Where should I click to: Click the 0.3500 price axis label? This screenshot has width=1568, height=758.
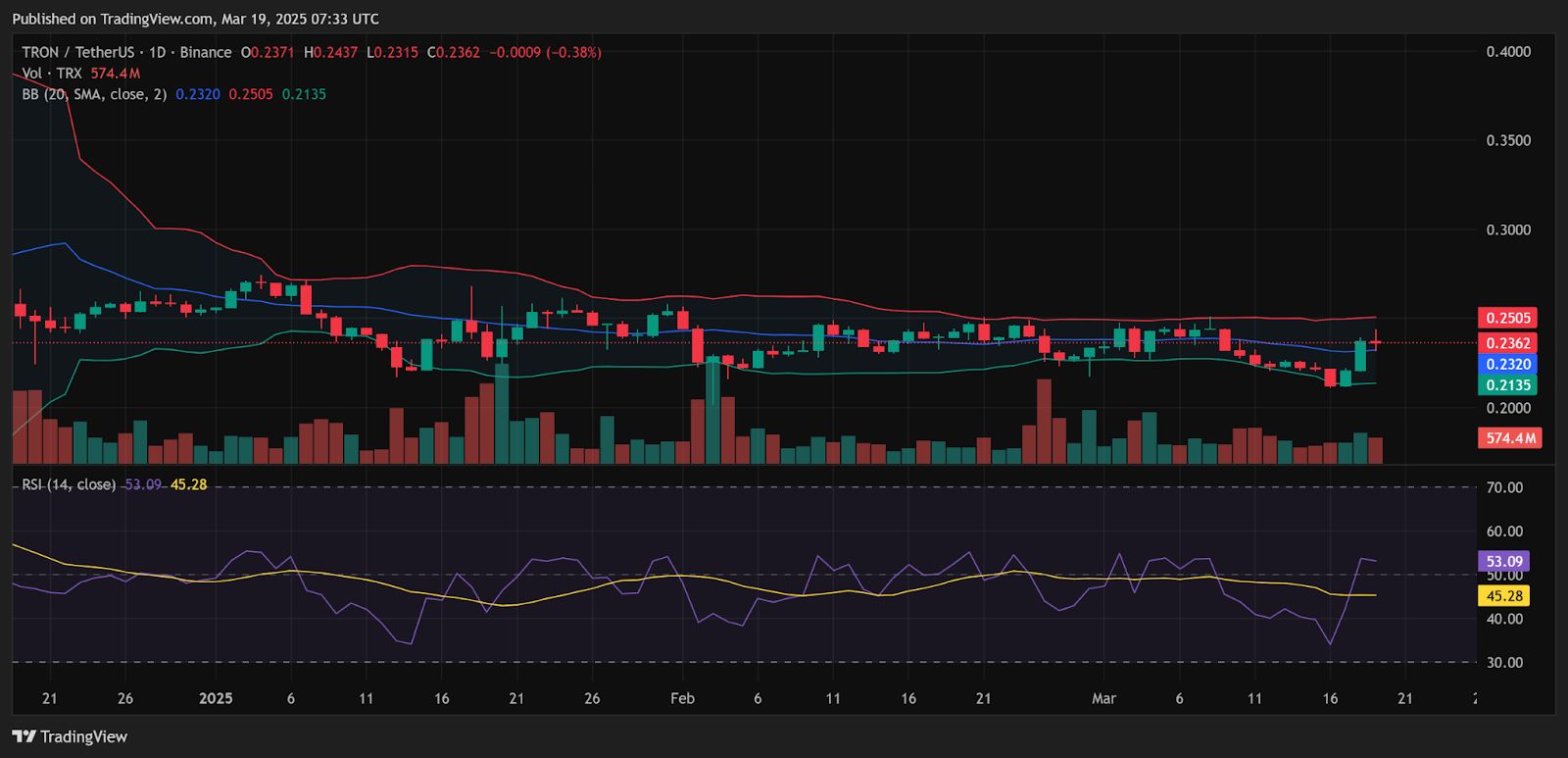coord(1508,140)
